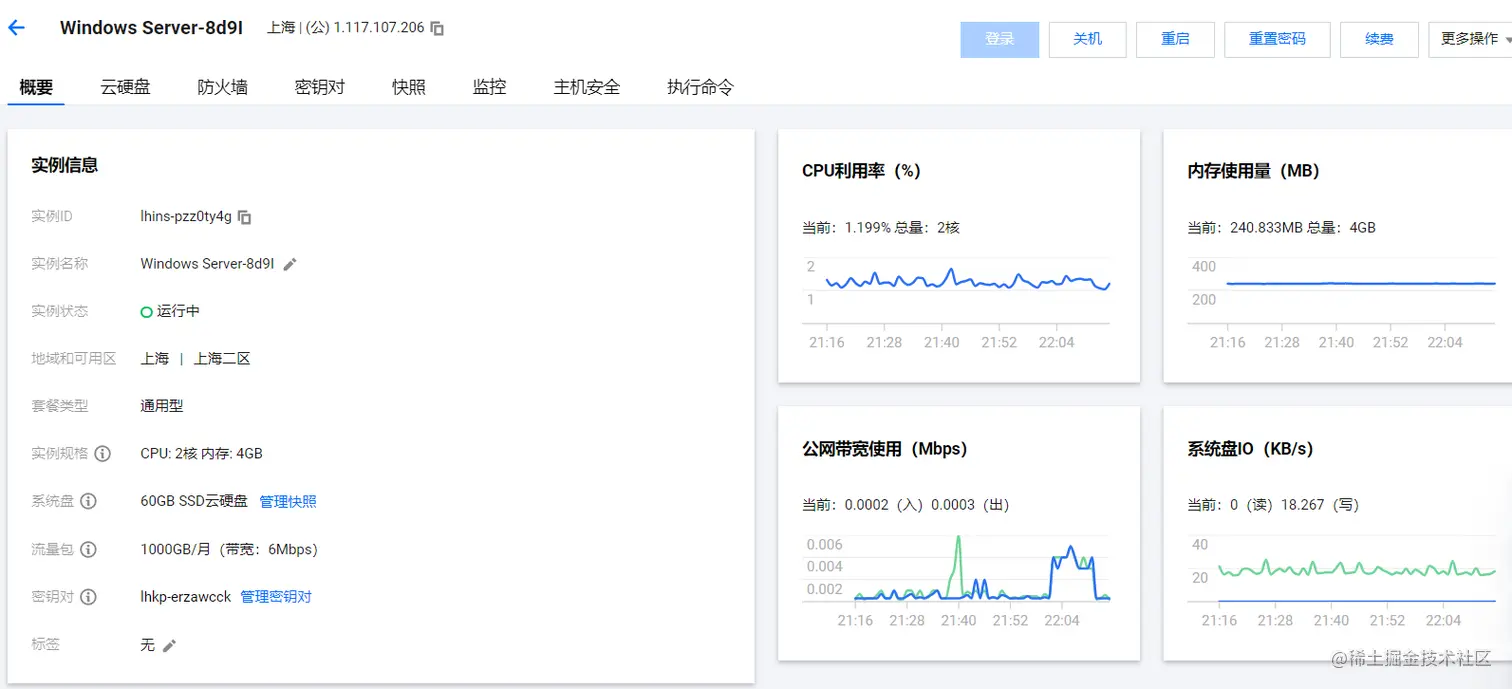Click the 登录 button
This screenshot has width=1512, height=689.
pyautogui.click(x=1000, y=39)
